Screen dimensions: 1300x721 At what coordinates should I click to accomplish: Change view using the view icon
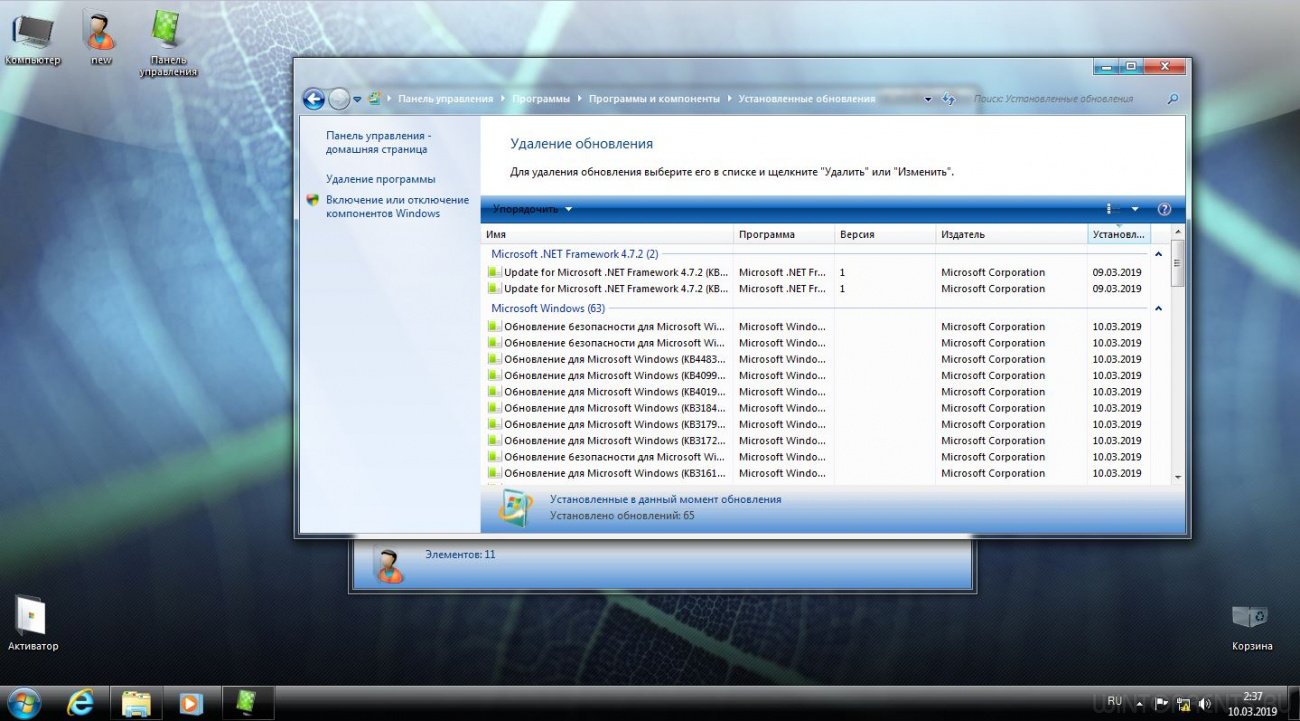(x=1110, y=209)
